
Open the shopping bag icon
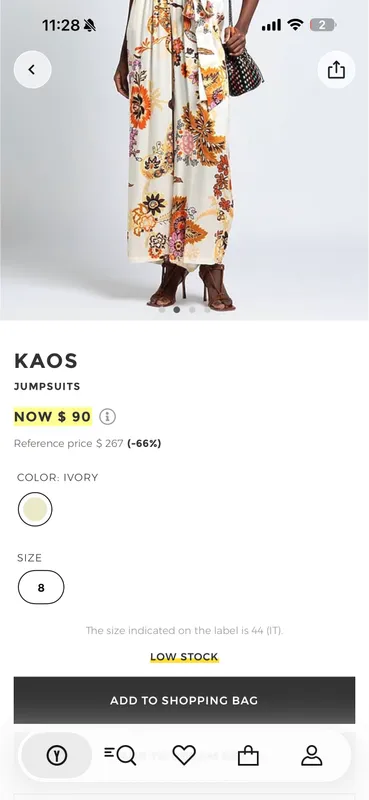tap(249, 755)
